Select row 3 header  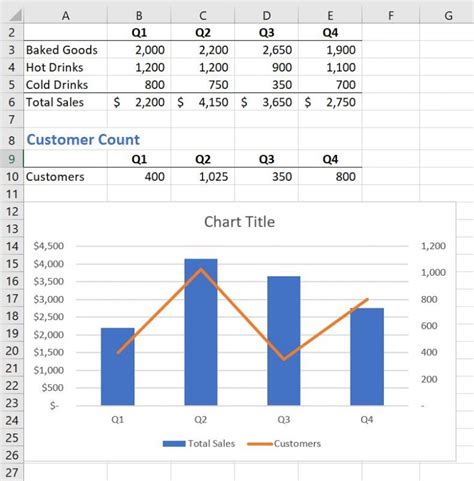coord(12,50)
